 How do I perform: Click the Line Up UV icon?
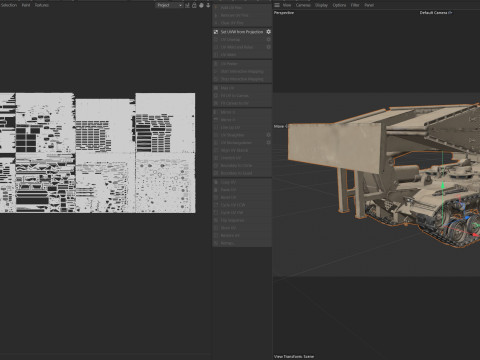pos(216,128)
